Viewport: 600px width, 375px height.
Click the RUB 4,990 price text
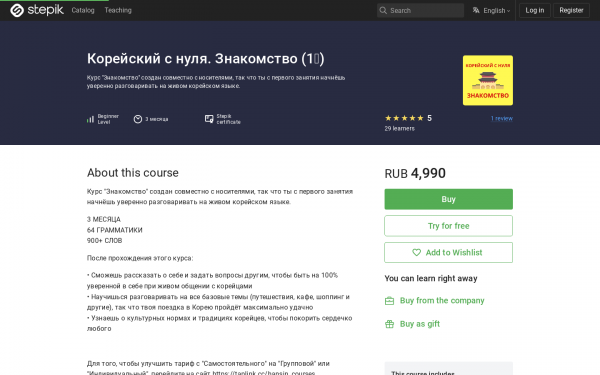(x=415, y=173)
